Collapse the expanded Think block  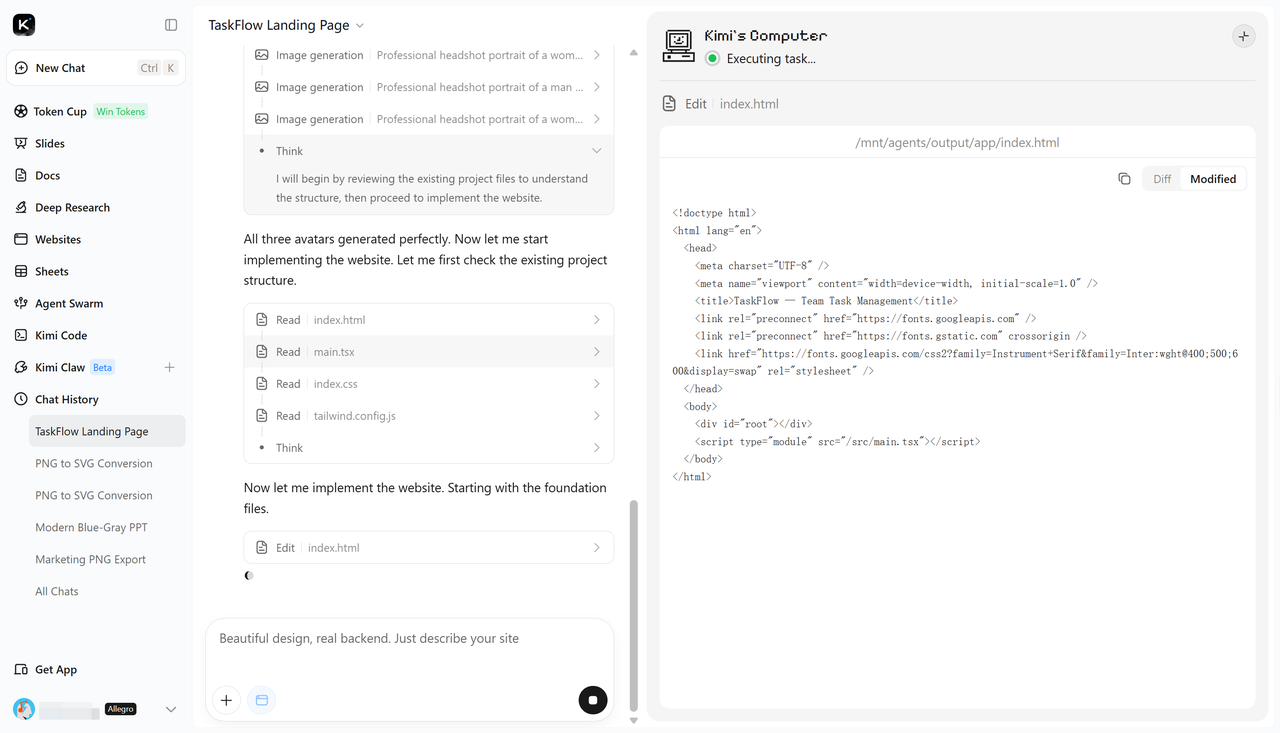597,151
